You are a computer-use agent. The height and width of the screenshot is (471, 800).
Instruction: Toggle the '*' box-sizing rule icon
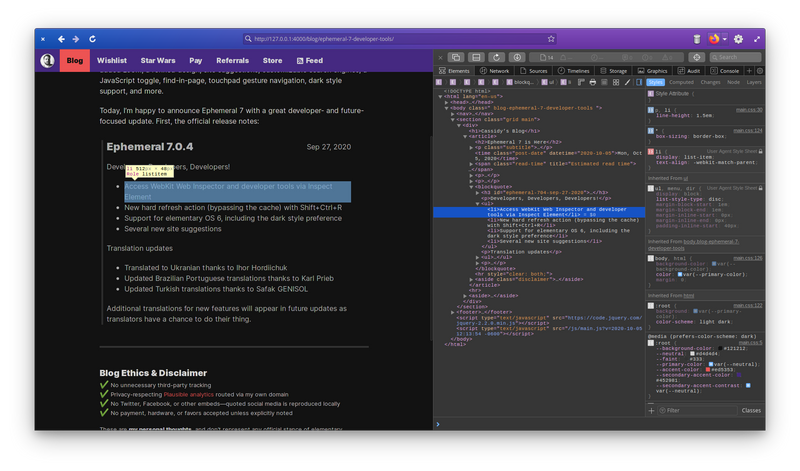(651, 131)
